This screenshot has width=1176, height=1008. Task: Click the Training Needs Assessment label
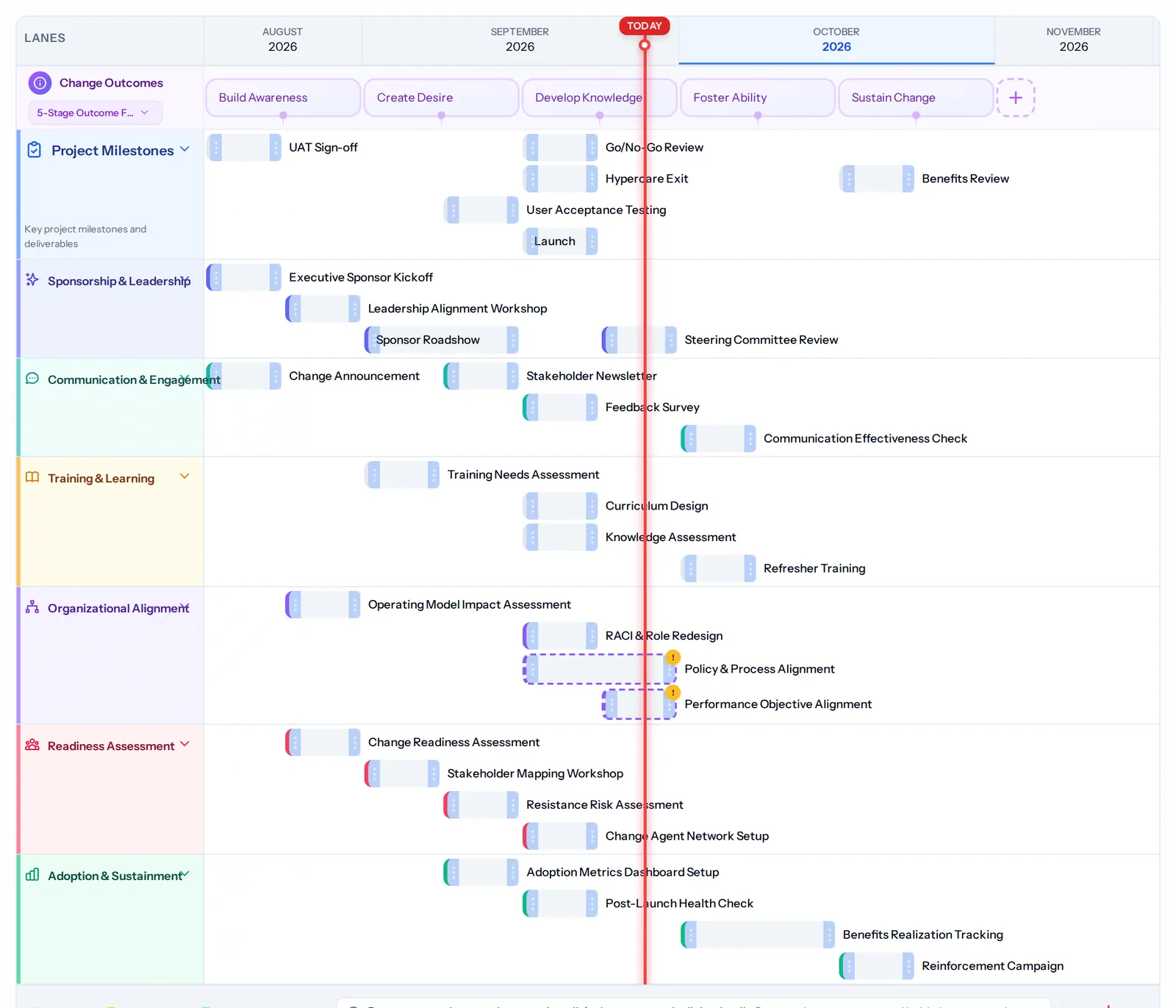click(x=523, y=475)
